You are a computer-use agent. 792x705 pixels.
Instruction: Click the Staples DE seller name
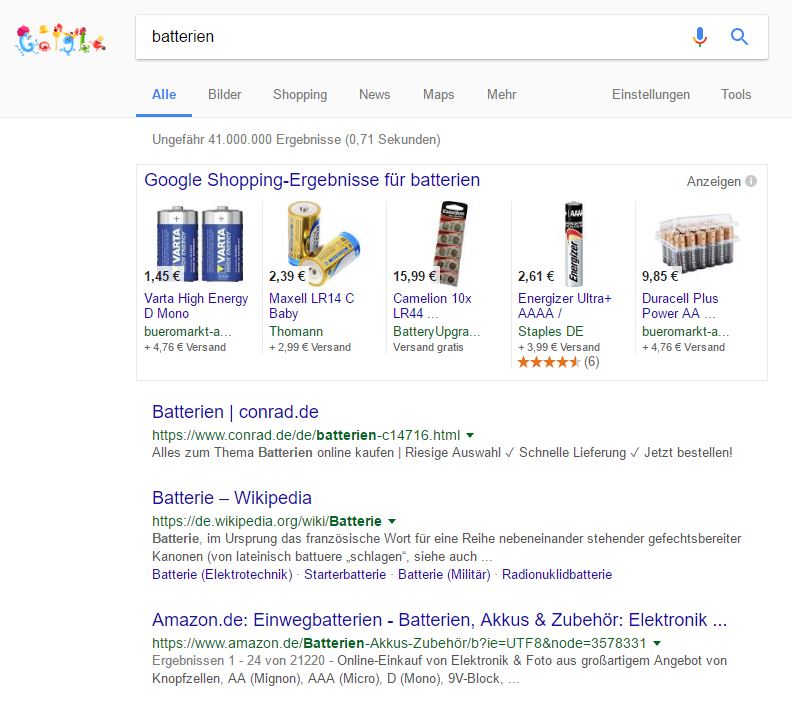coord(551,331)
